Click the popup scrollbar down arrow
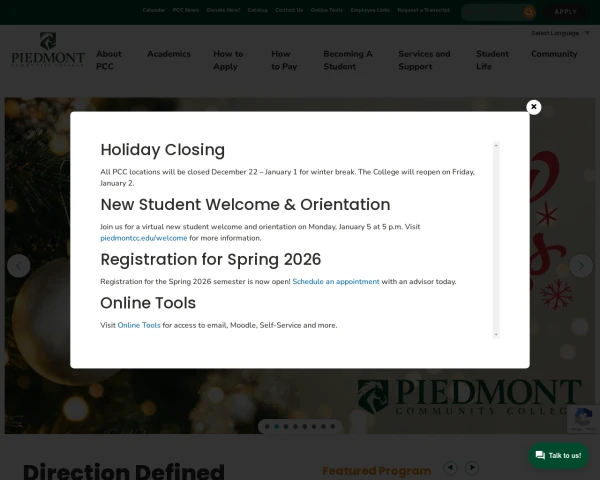The width and height of the screenshot is (600, 480). coord(496,335)
